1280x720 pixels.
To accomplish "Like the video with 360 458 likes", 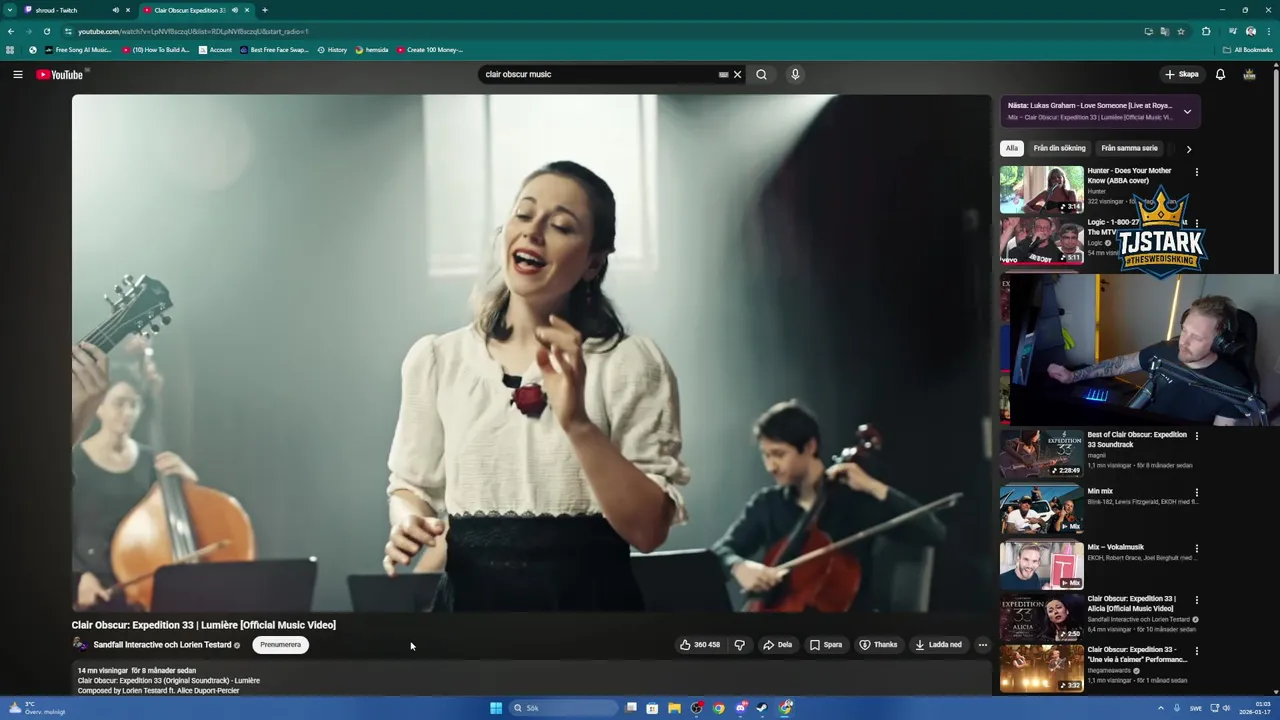I will coord(700,645).
